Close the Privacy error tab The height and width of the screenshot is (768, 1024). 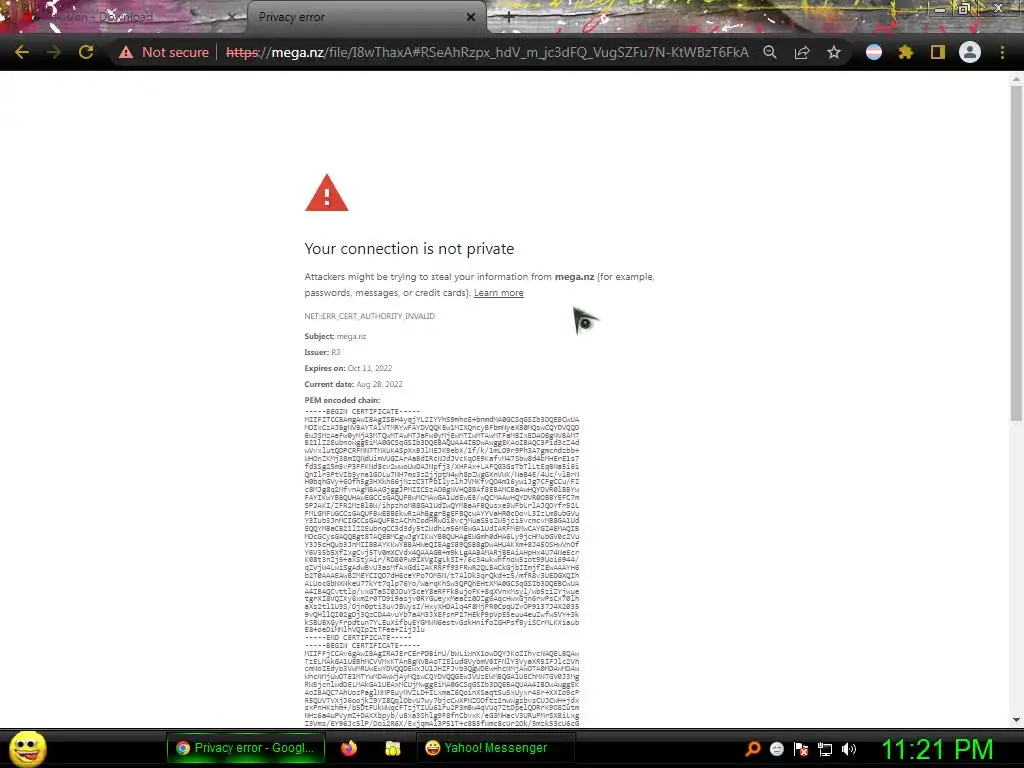471,17
